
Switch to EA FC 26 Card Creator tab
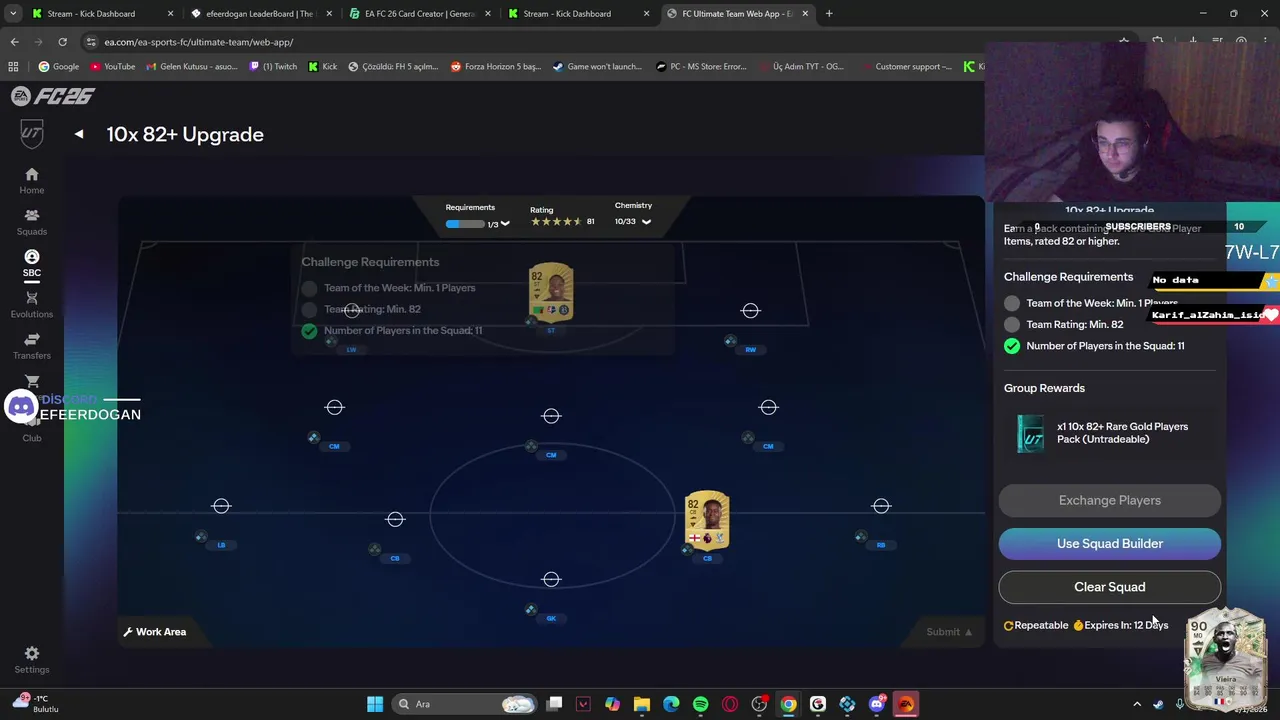pos(418,14)
